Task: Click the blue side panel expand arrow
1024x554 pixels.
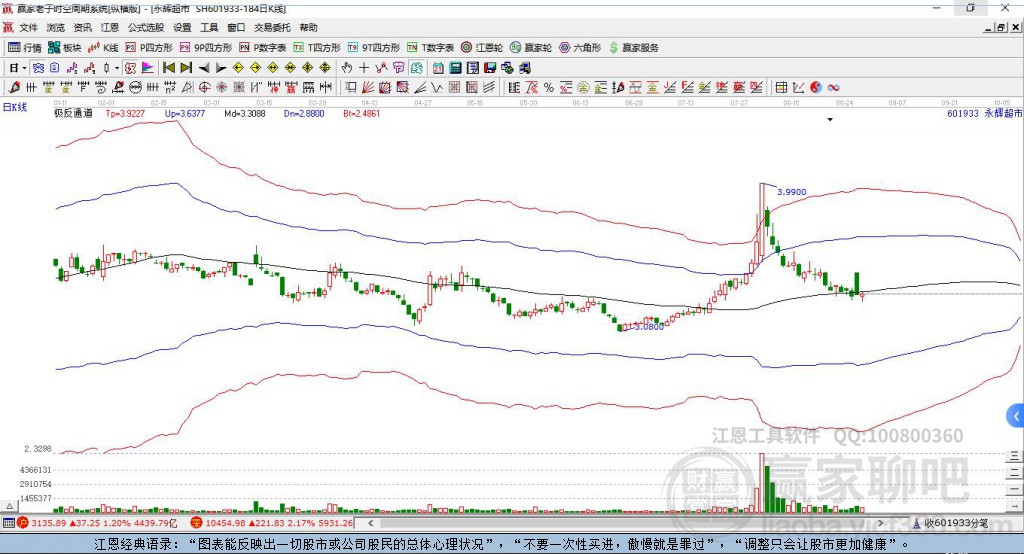Action: tap(1016, 416)
